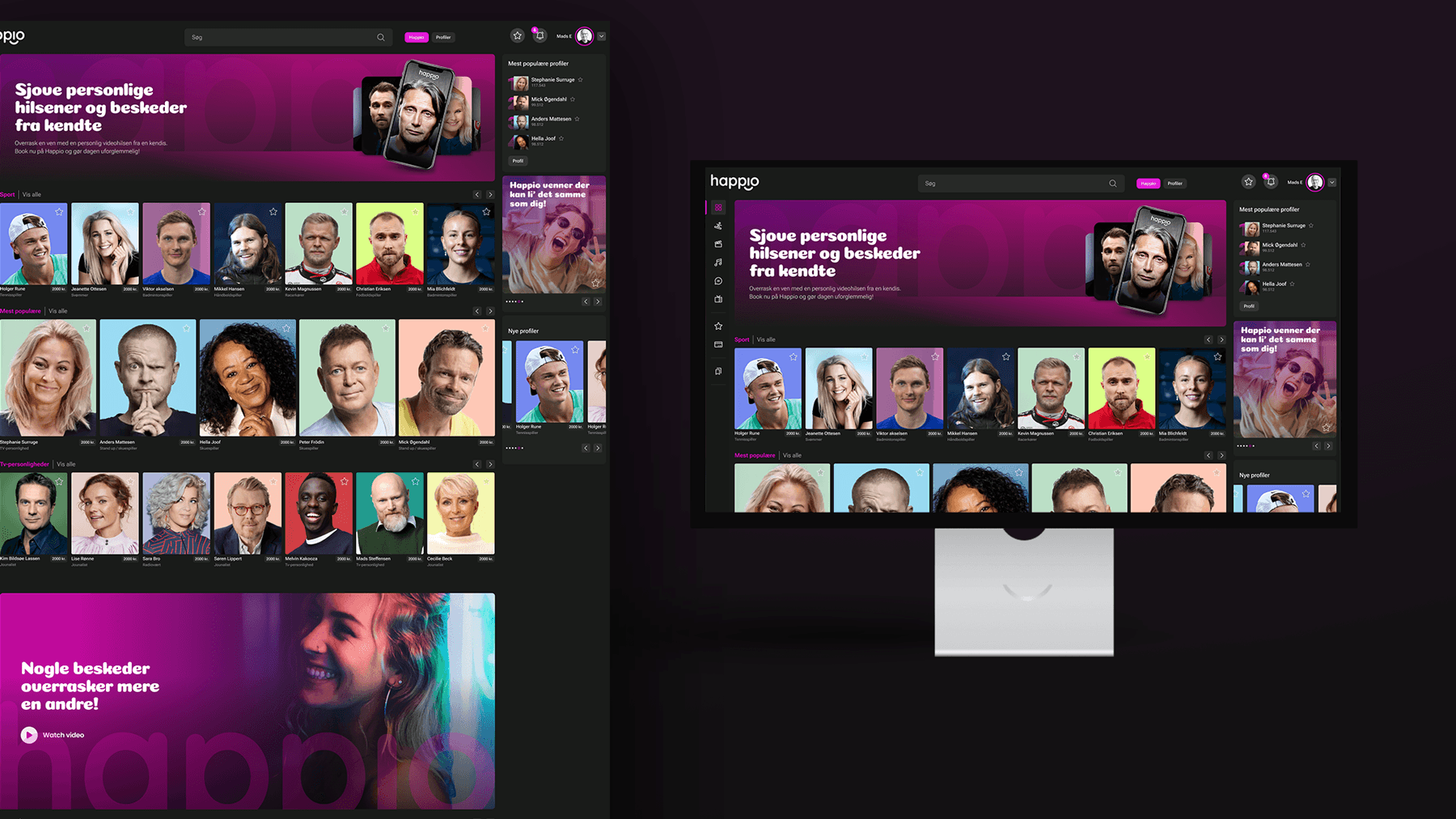Click Mads E avatar in monitor view
The height and width of the screenshot is (819, 1456).
click(1315, 182)
